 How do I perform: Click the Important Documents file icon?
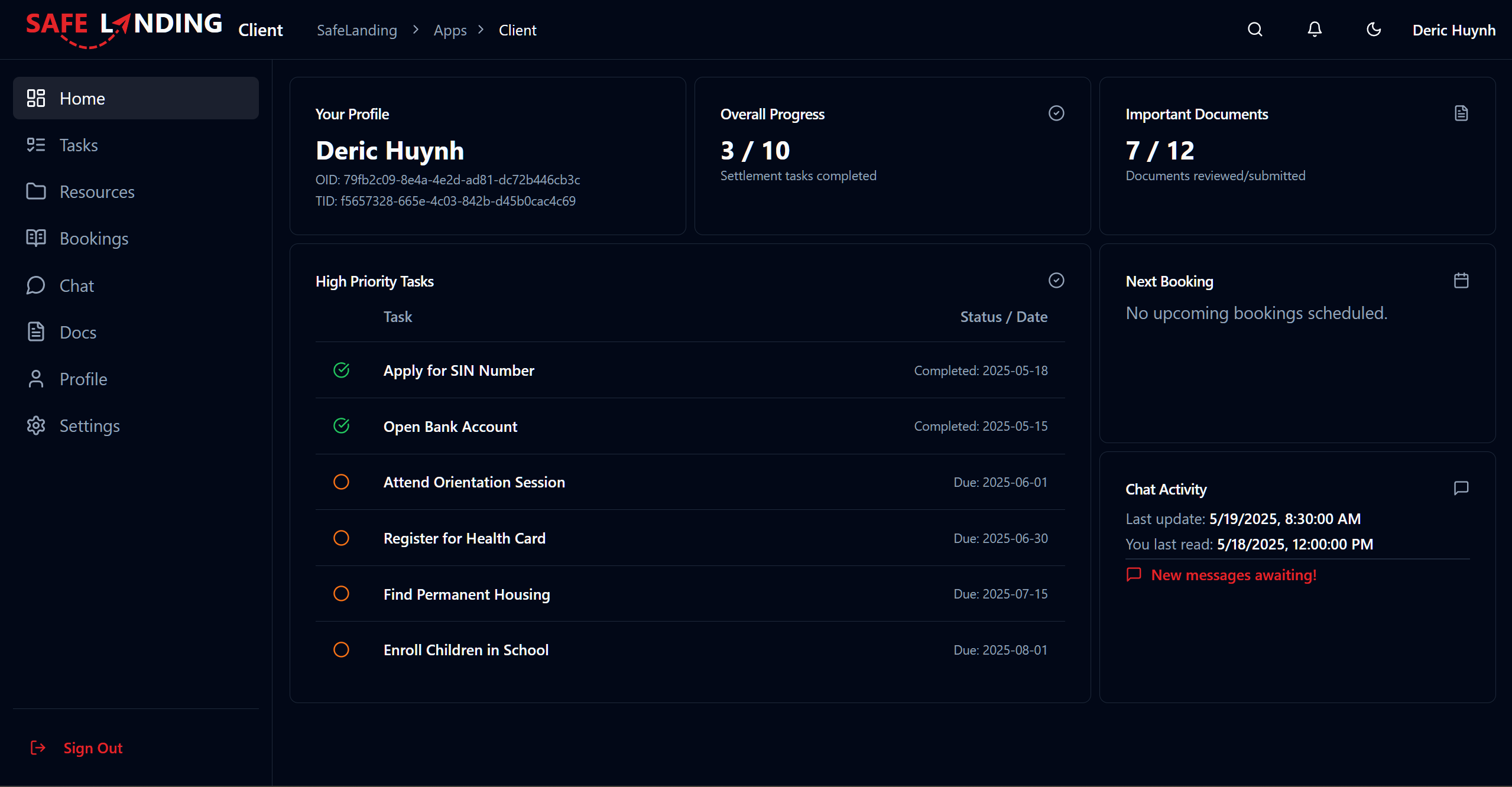click(1461, 113)
